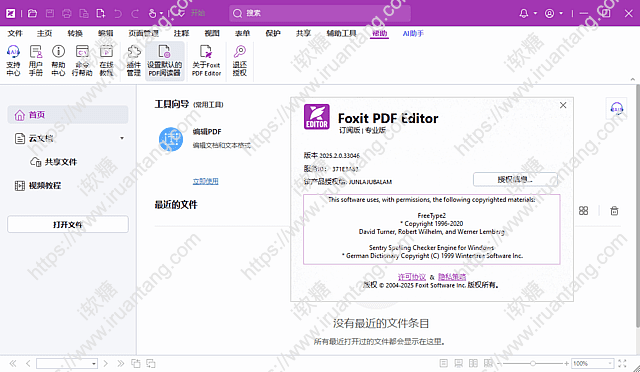Viewport: 640px width, 372px height.
Task: Switch to the 辅助工具 tab
Action: [341, 33]
